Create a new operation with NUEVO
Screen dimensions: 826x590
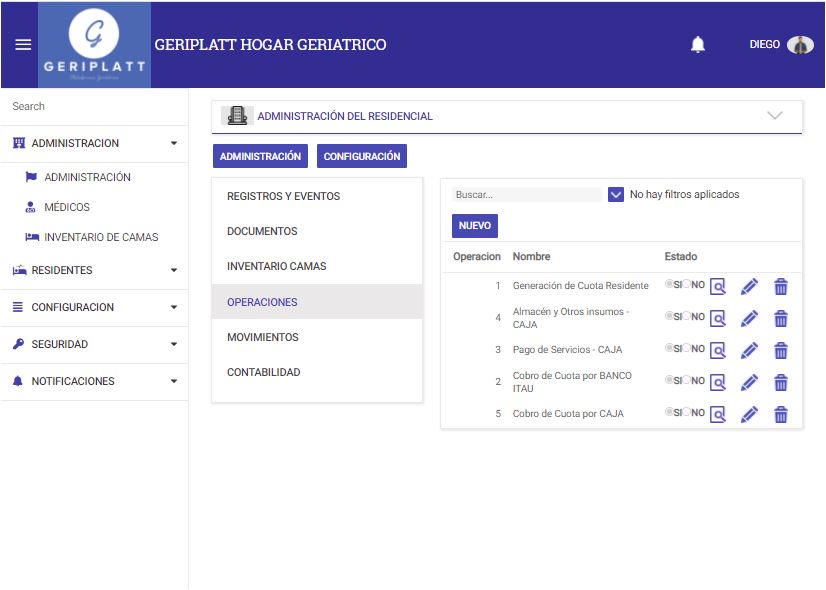click(x=475, y=226)
